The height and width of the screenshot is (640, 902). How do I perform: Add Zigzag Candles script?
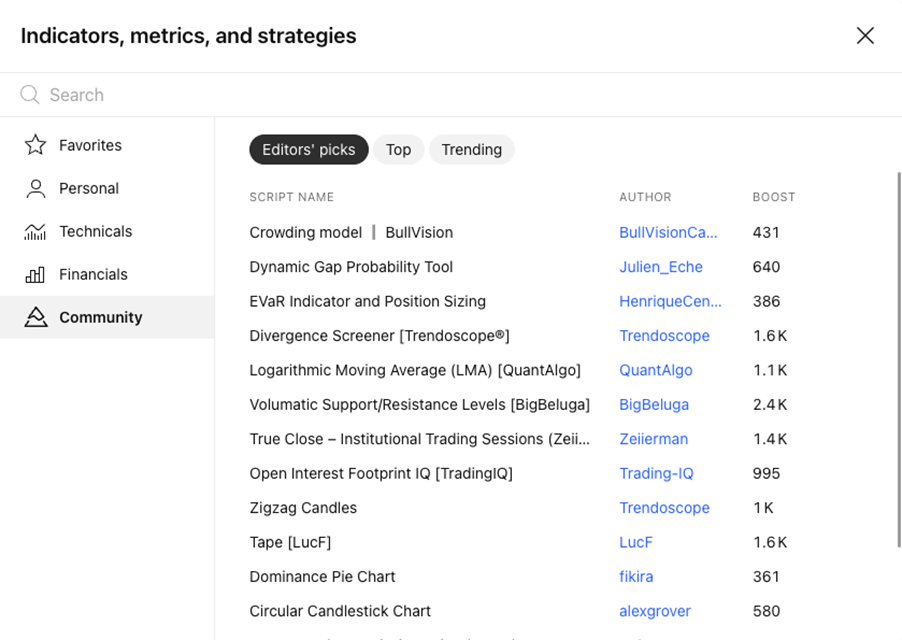303,508
